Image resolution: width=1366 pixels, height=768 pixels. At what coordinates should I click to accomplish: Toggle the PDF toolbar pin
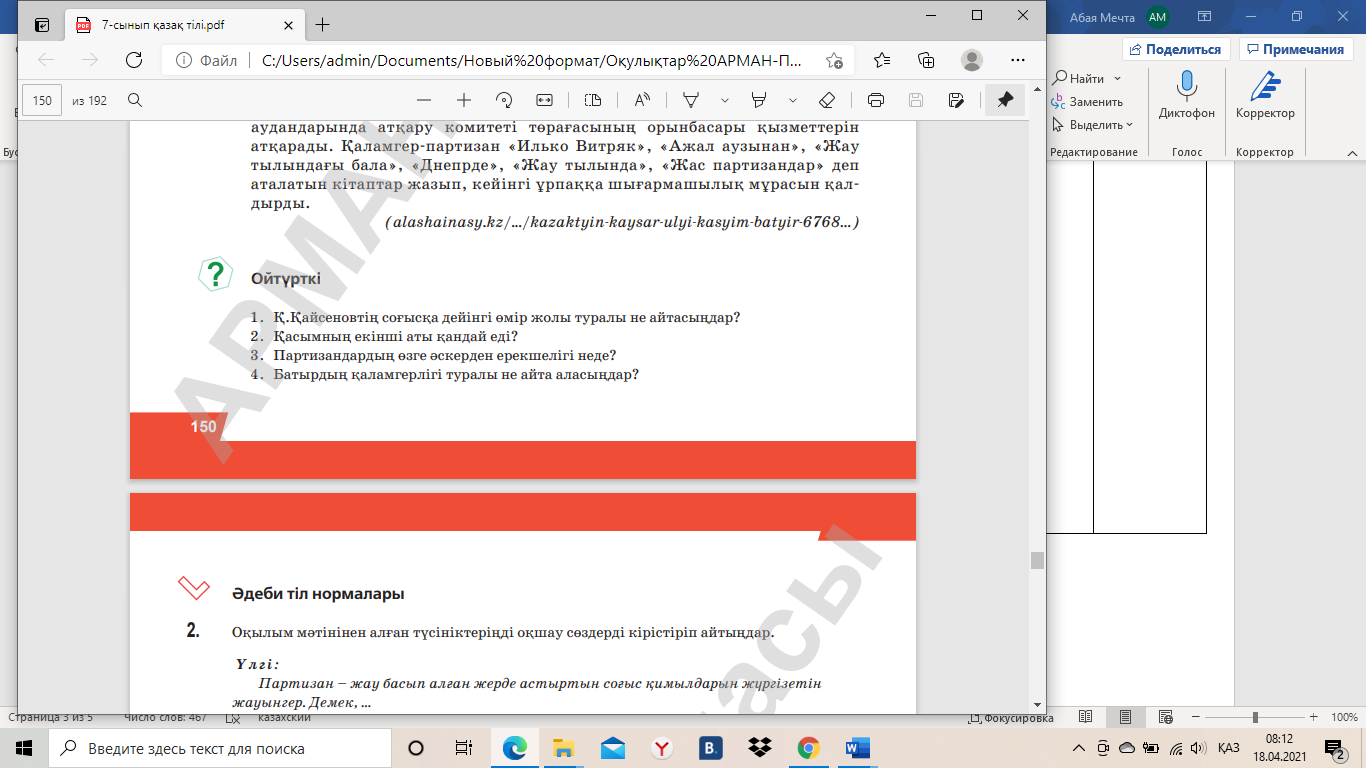[x=1005, y=100]
